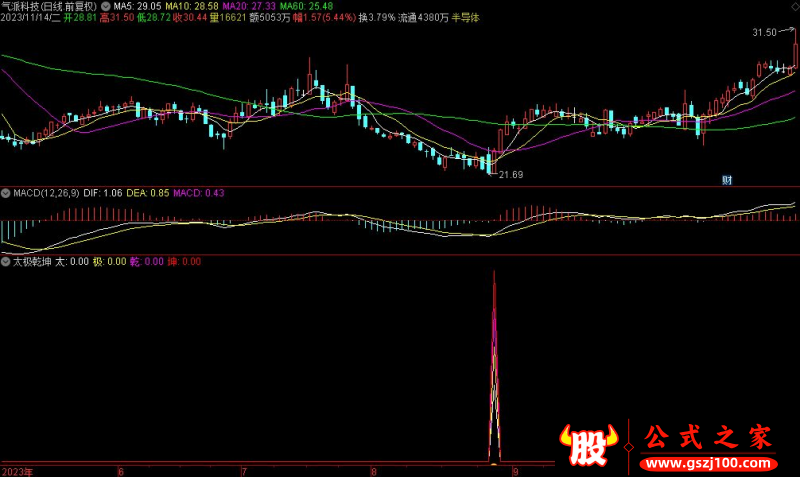Select the MA10 moving average label
Screen dimensions: 800x477
coord(192,7)
